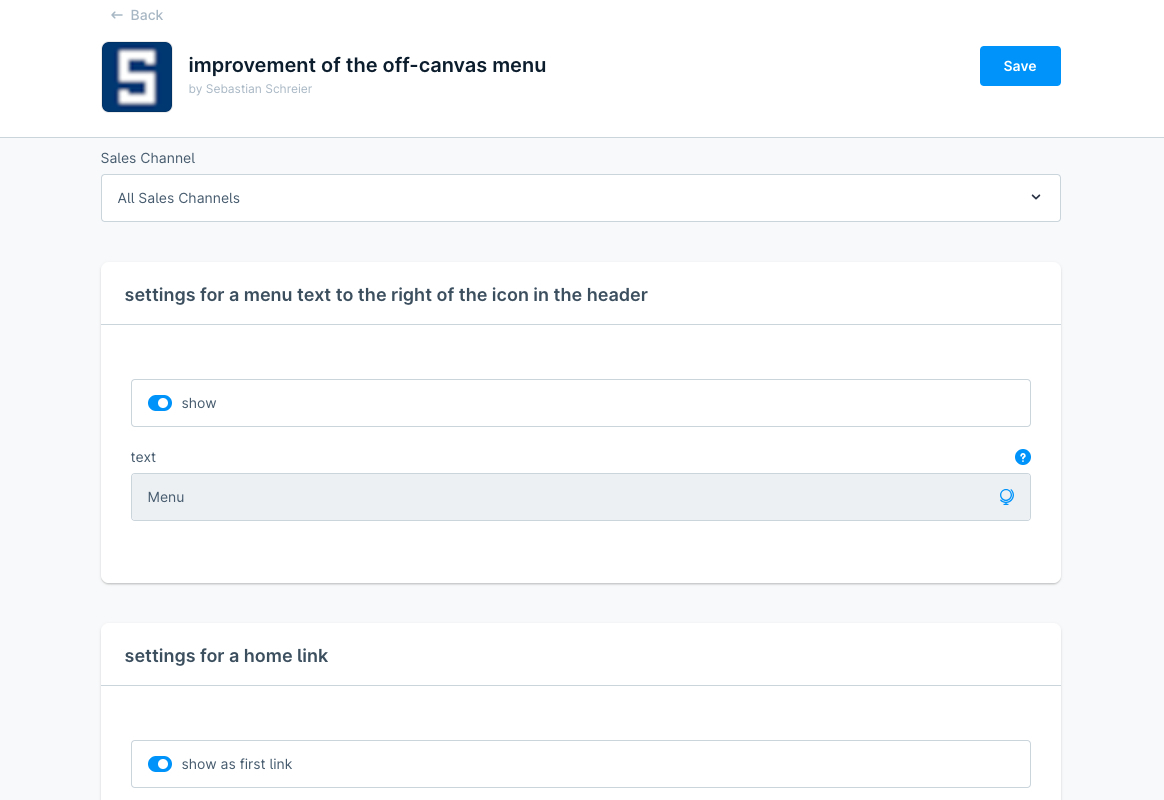Focus the Menu text input field
The height and width of the screenshot is (800, 1164).
pyautogui.click(x=560, y=497)
